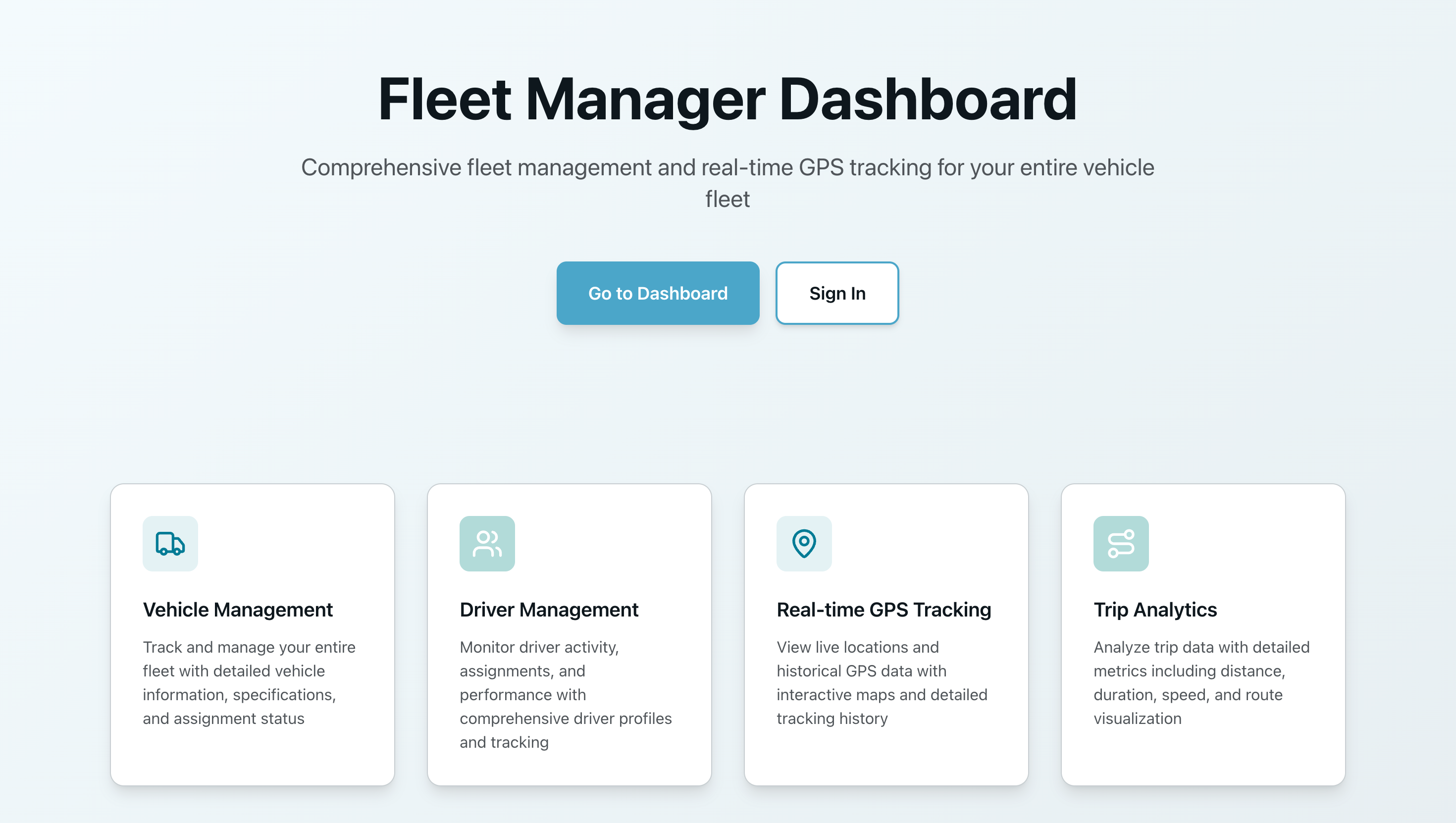Click the Sign In button
This screenshot has width=1456, height=823.
[x=836, y=293]
